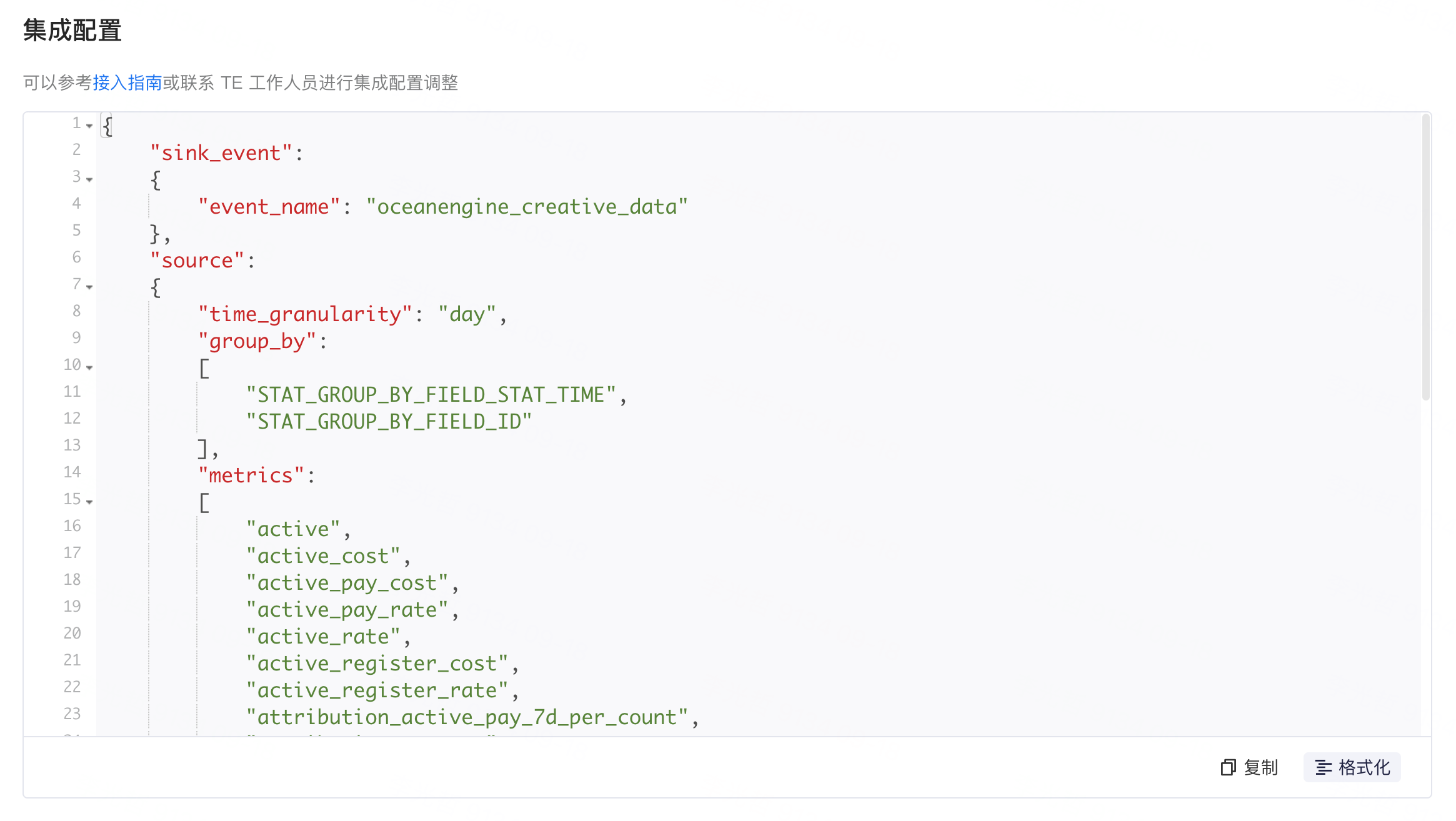Click the "active_register_rate" metric entry
The height and width of the screenshot is (821, 1456).
coord(377,690)
